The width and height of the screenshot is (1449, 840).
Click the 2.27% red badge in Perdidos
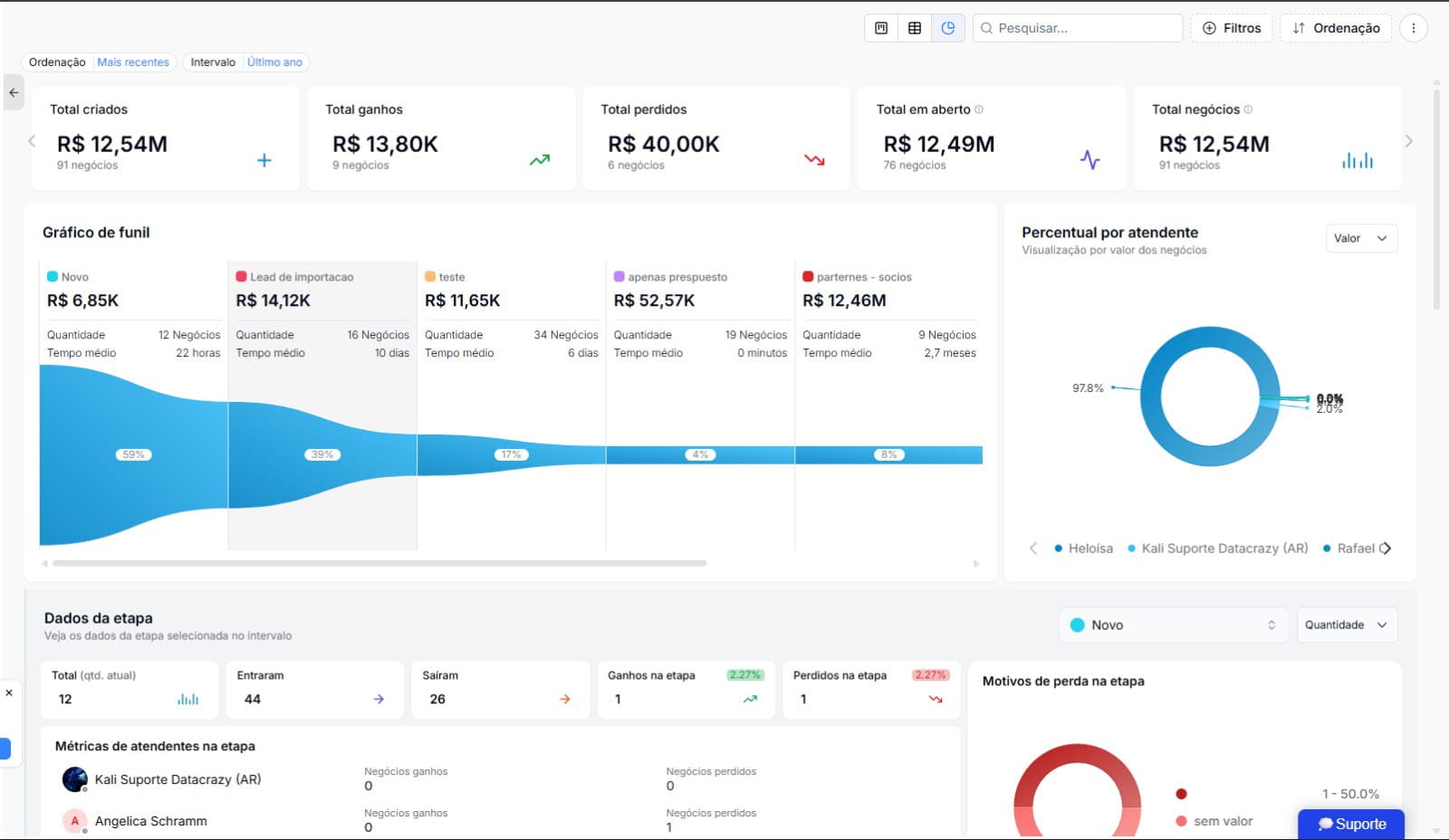click(930, 675)
